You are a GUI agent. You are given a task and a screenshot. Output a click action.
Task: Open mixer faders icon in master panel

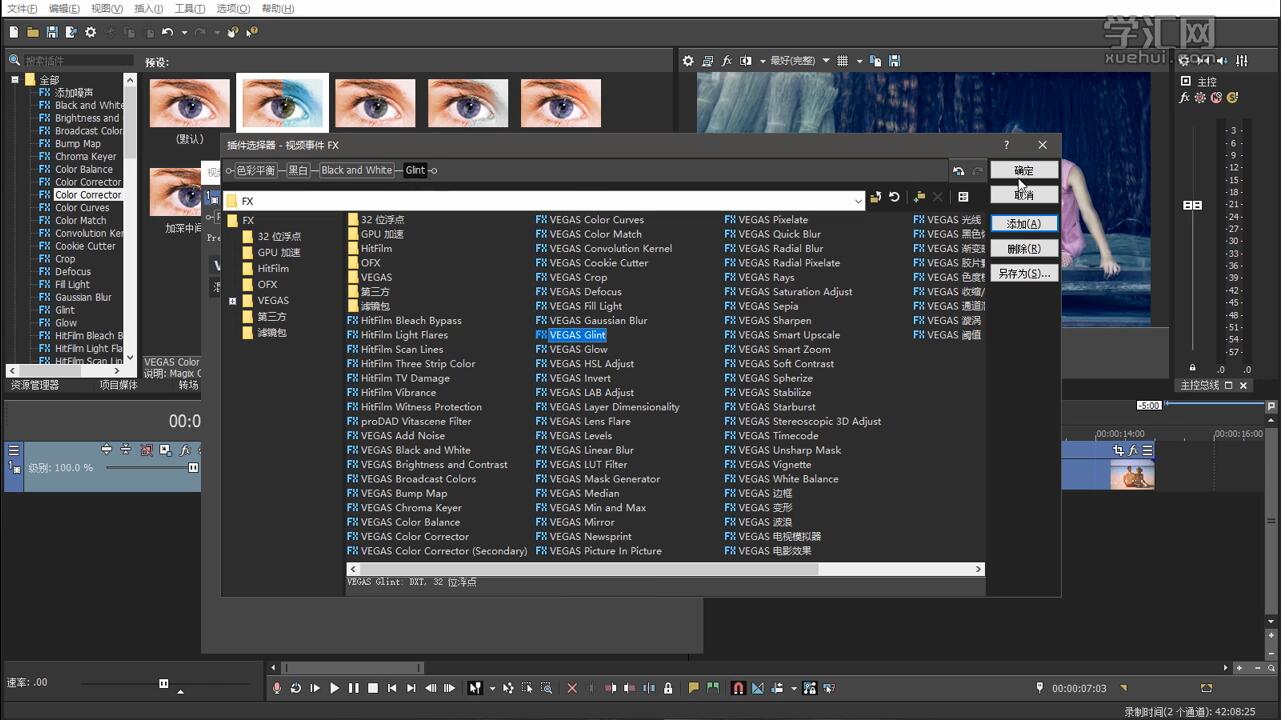[1242, 61]
